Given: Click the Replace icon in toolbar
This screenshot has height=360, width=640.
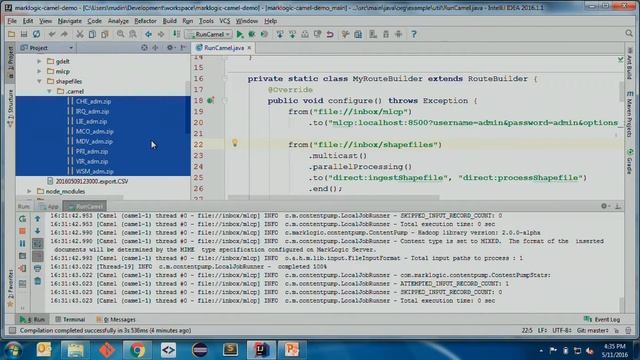Looking at the screenshot, I should (133, 34).
